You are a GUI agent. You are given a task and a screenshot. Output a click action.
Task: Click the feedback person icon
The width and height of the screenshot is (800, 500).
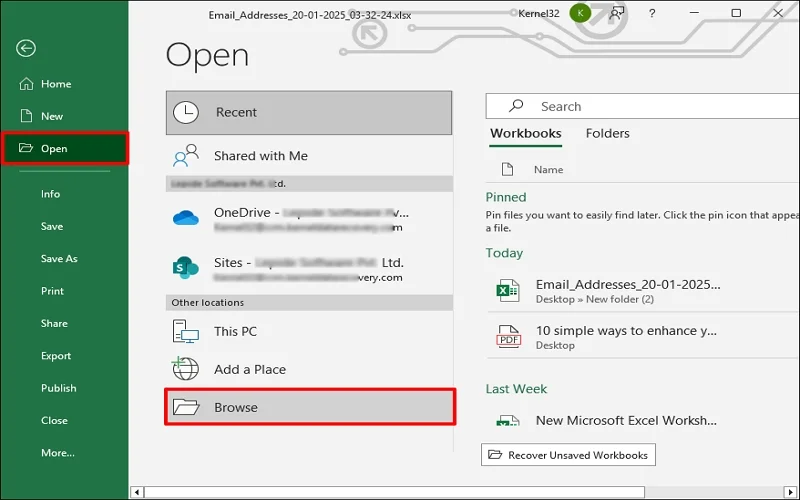click(x=616, y=13)
